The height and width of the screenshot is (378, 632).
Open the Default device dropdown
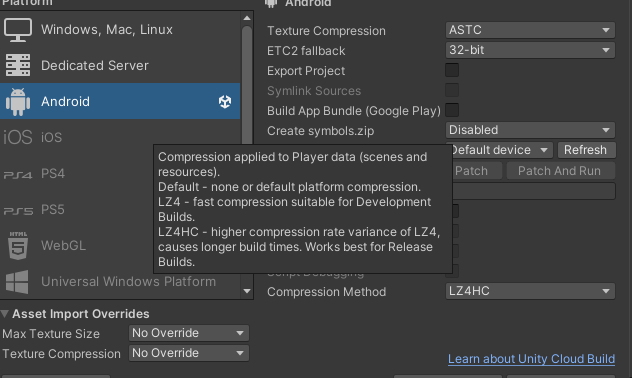pos(502,150)
